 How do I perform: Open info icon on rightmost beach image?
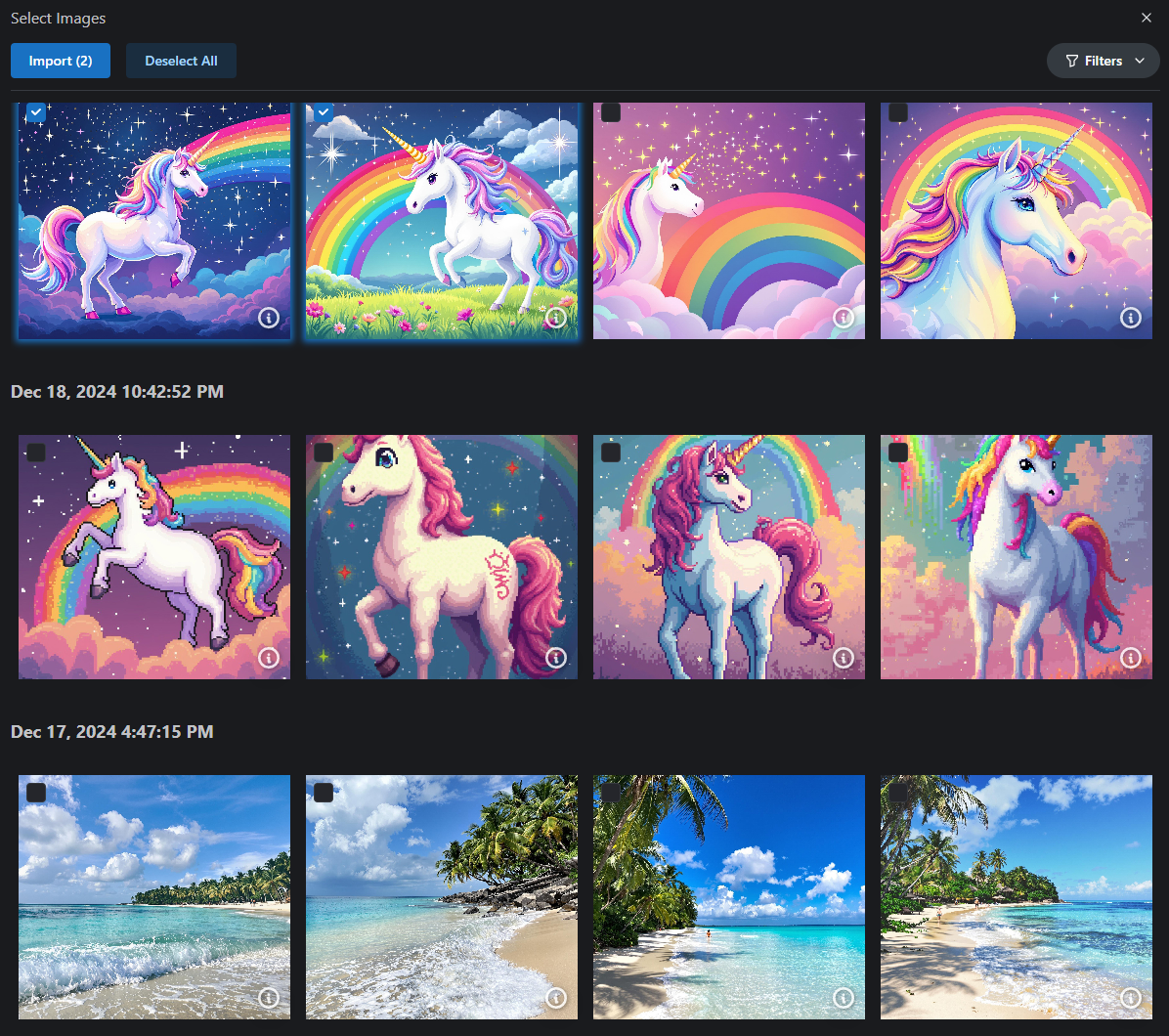pos(1131,998)
